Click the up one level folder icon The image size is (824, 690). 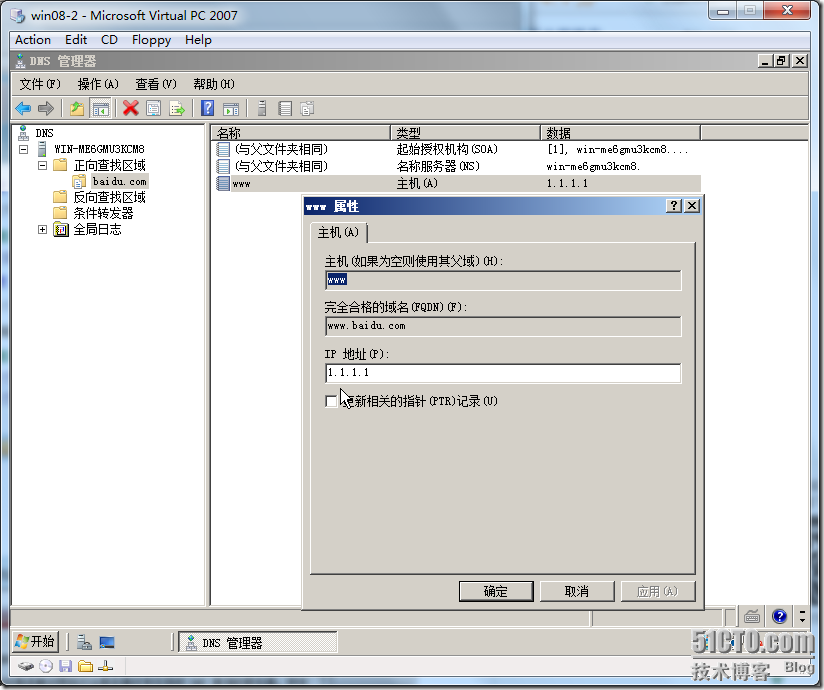click(74, 108)
